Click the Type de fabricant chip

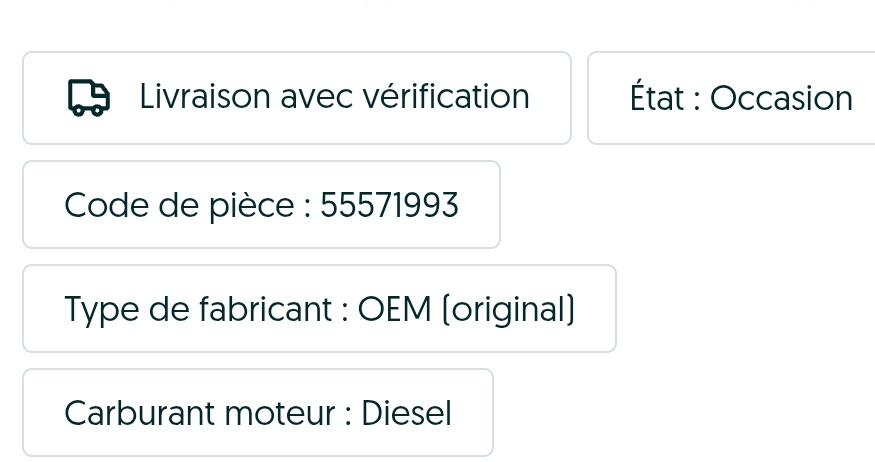point(319,309)
